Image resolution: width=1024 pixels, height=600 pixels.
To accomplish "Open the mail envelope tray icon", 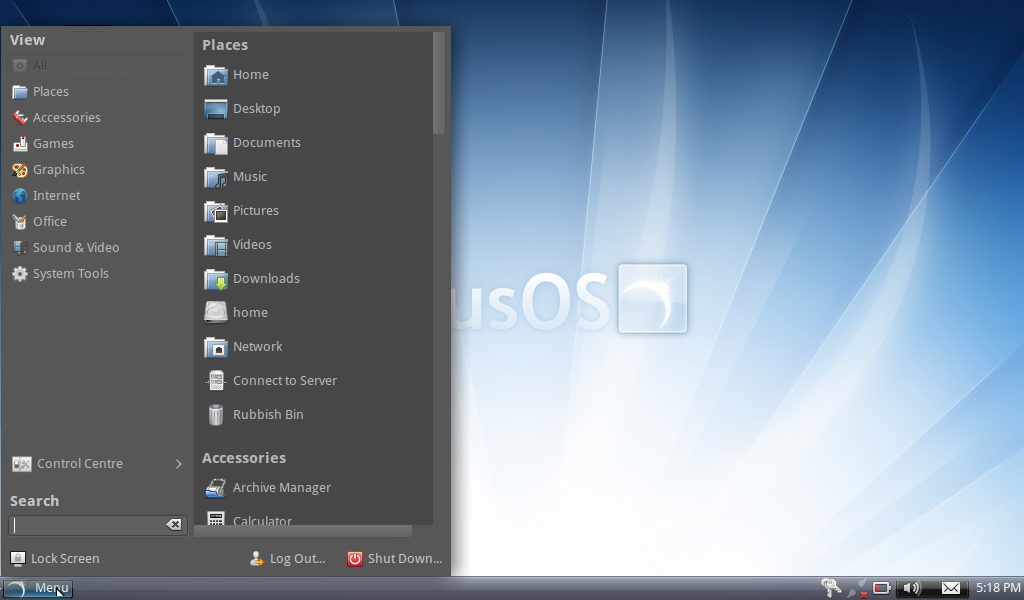I will (951, 588).
